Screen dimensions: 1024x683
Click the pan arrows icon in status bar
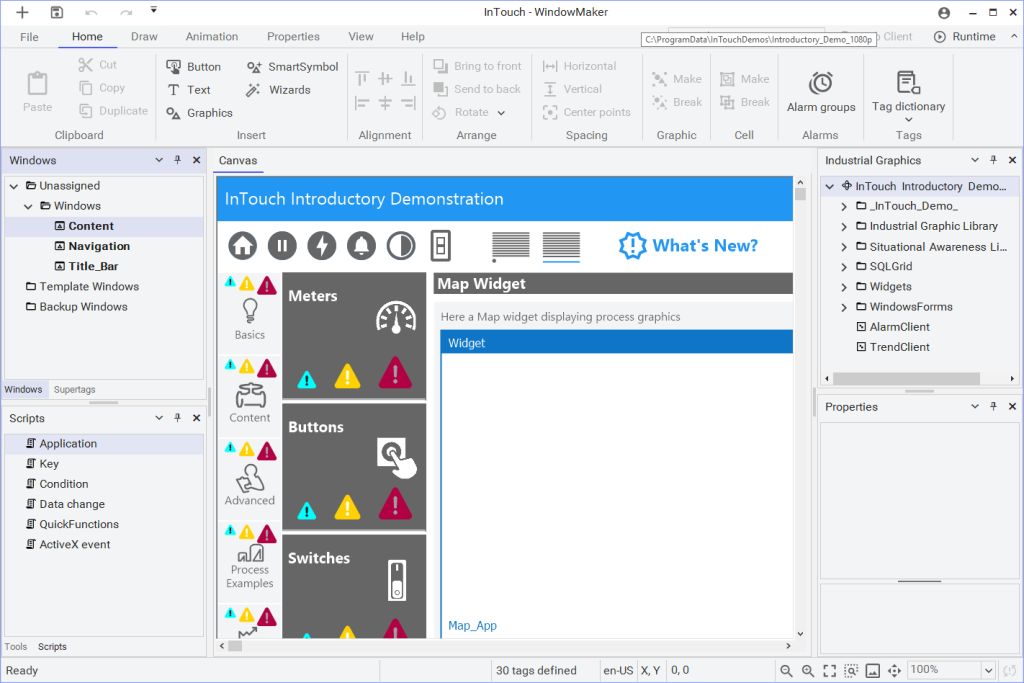(x=894, y=670)
